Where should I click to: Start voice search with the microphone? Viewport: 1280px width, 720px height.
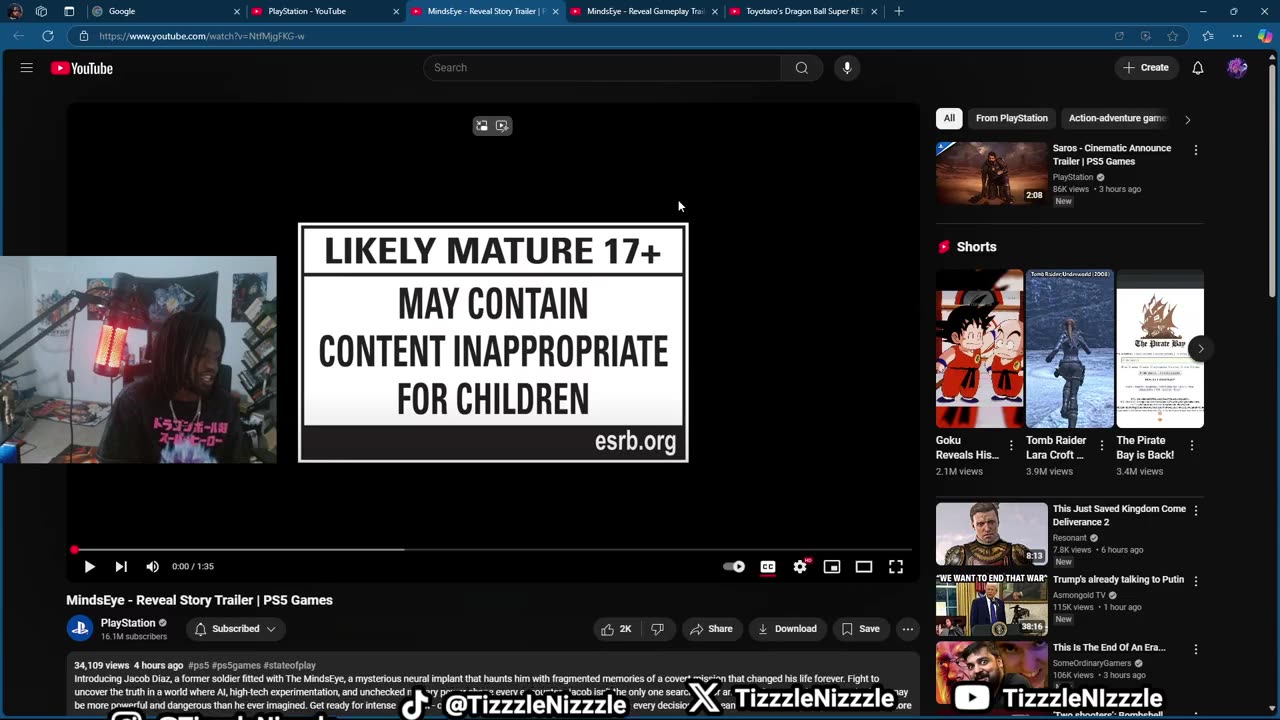(847, 68)
